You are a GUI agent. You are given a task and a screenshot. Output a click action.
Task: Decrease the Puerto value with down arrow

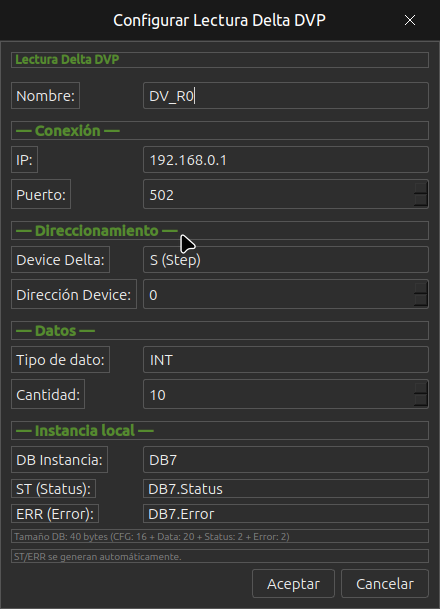click(421, 200)
